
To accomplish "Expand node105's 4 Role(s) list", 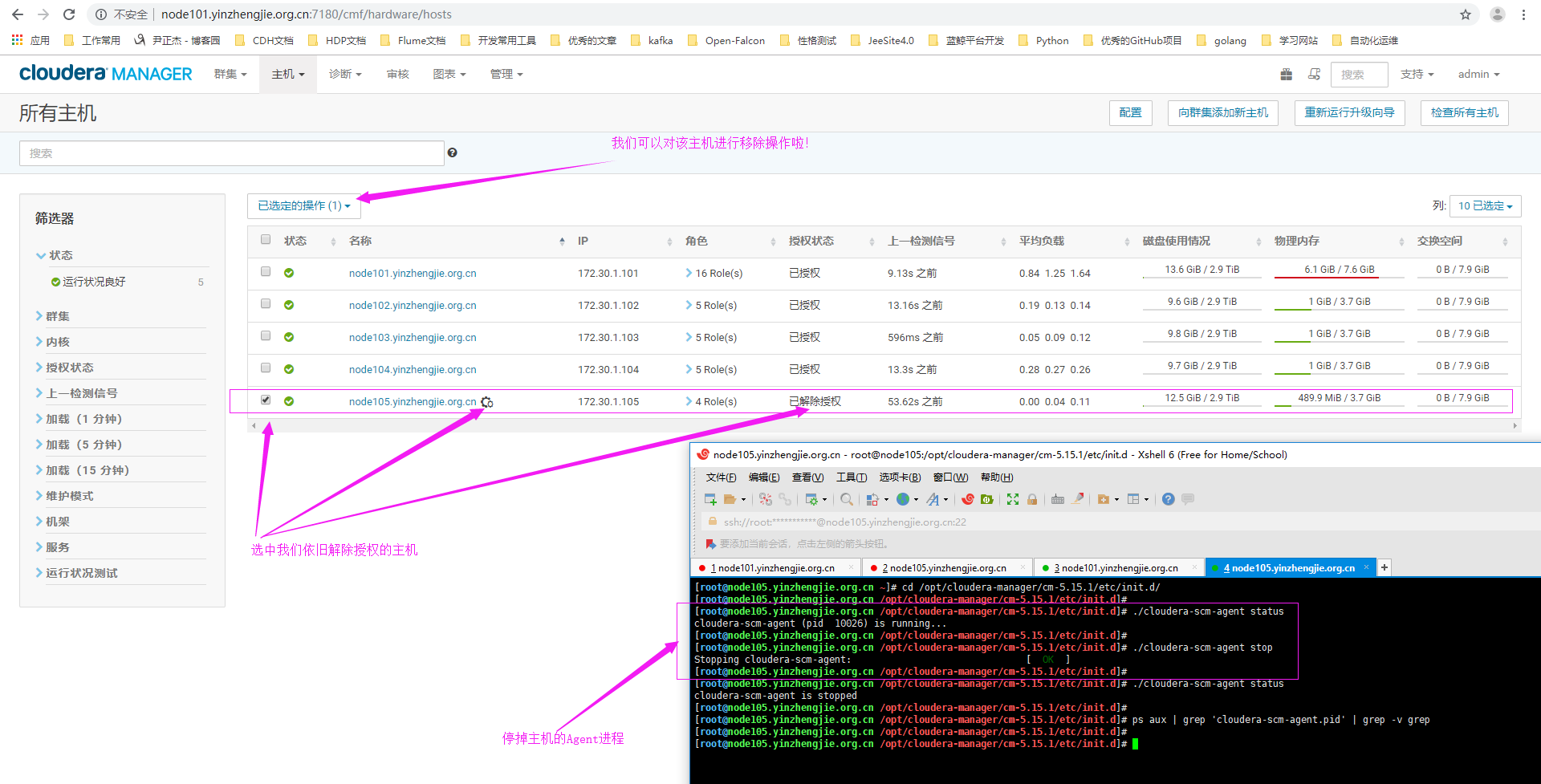I will tap(711, 402).
